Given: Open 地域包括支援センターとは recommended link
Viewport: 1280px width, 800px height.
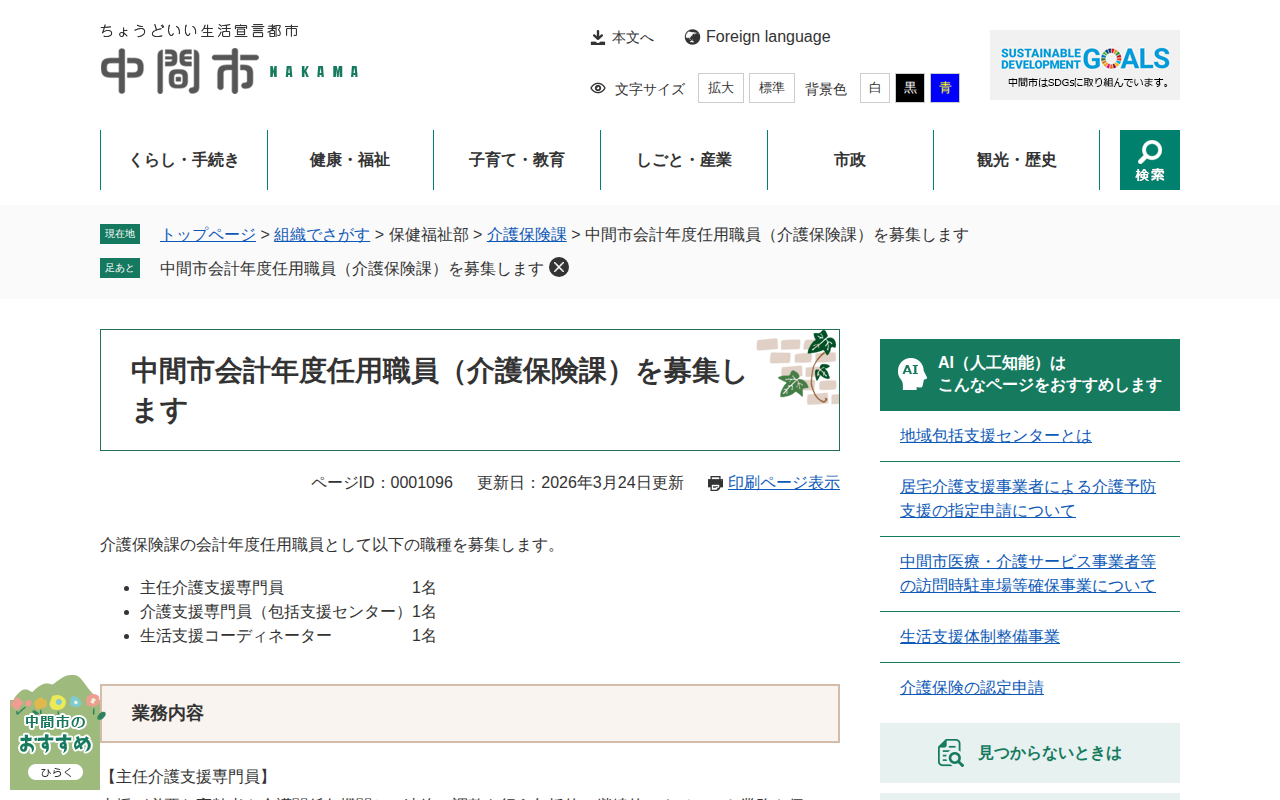Looking at the screenshot, I should pyautogui.click(x=995, y=436).
